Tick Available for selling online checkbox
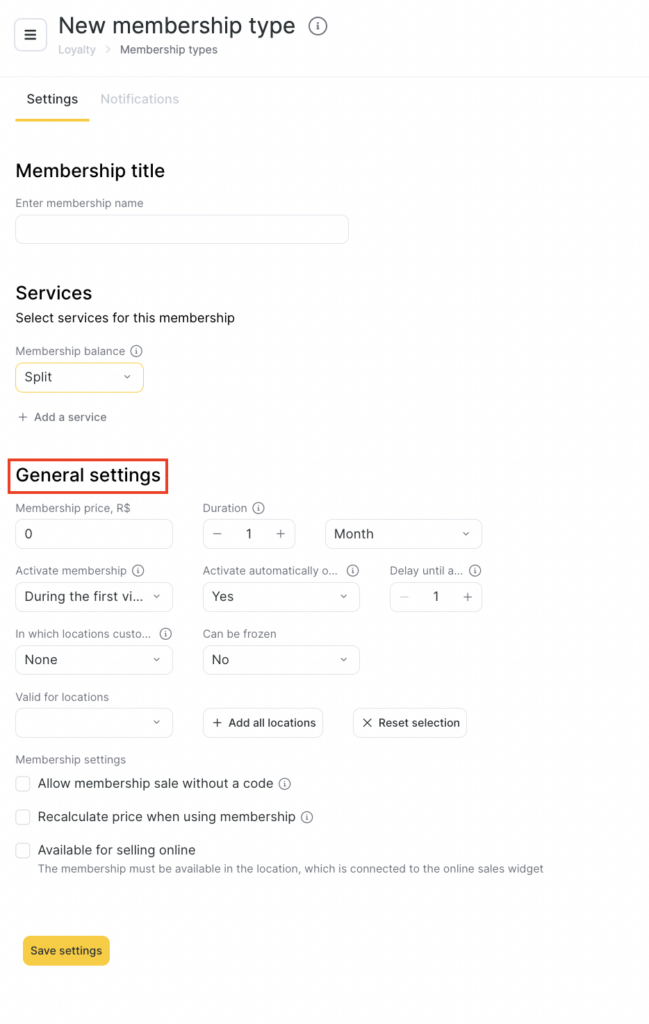Viewport: 649px width, 1024px height. point(23,850)
